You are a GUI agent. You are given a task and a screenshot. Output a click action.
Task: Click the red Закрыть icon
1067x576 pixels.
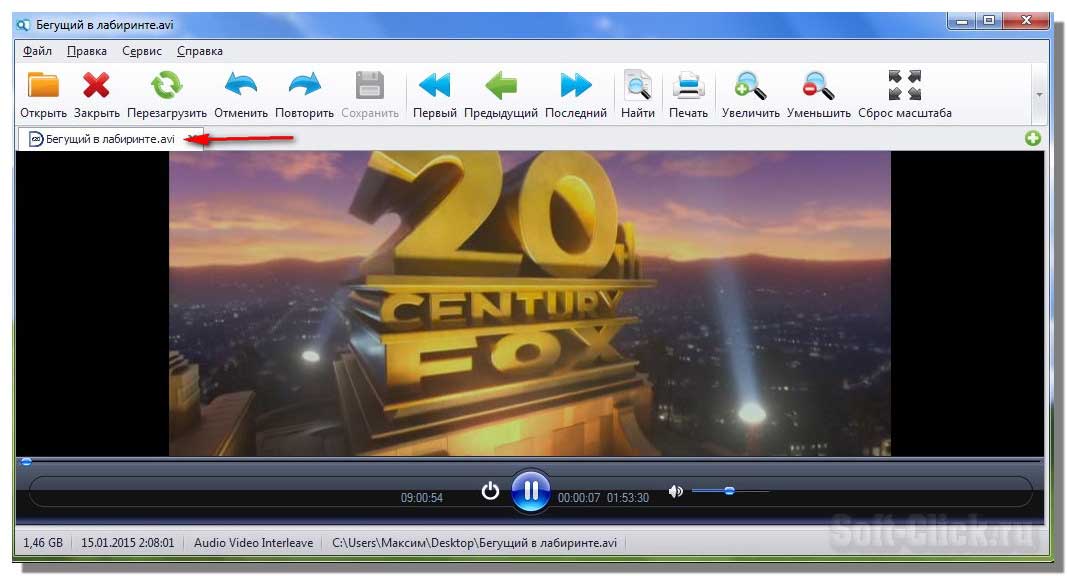point(96,87)
